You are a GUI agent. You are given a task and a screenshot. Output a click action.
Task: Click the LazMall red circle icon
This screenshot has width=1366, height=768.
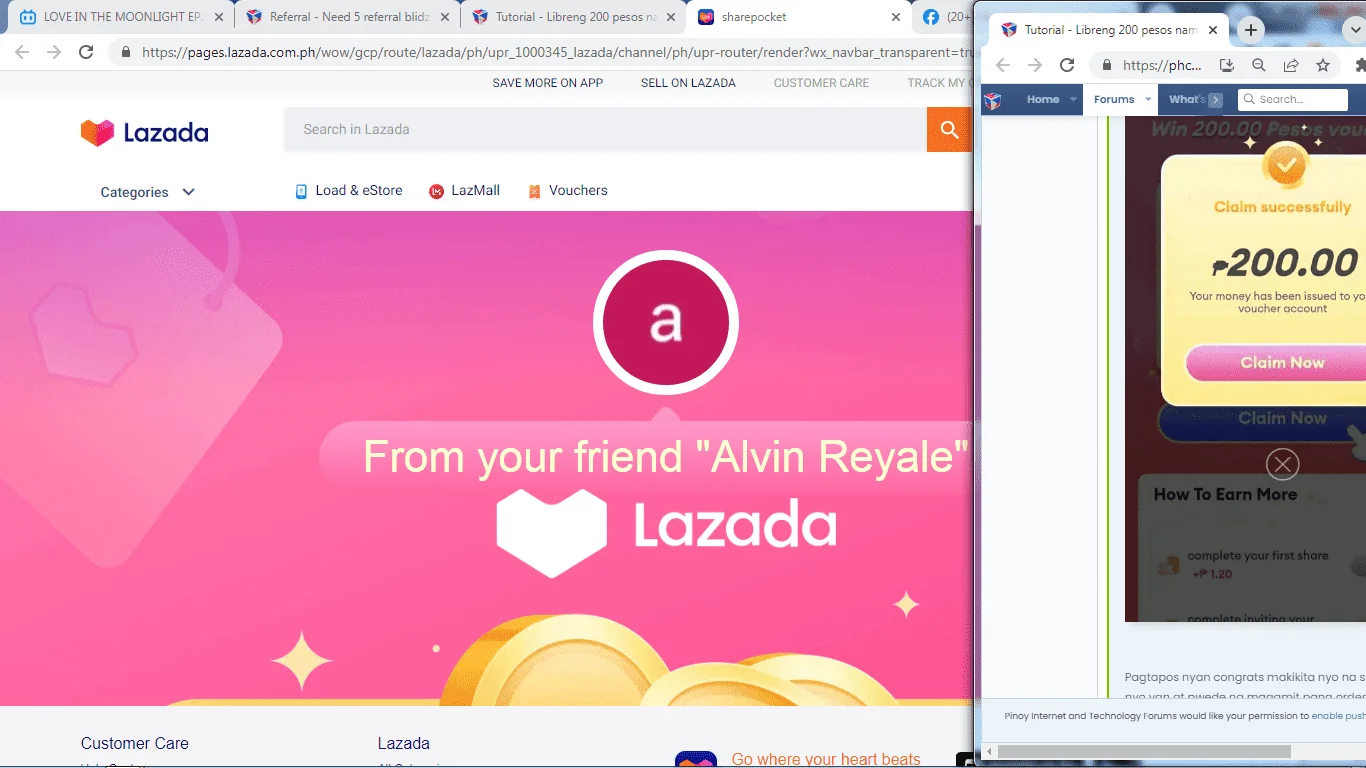pyautogui.click(x=436, y=191)
